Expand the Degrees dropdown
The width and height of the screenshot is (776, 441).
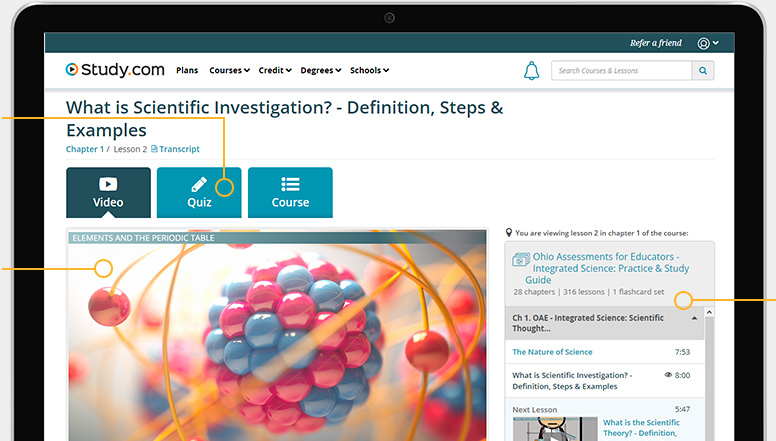320,71
